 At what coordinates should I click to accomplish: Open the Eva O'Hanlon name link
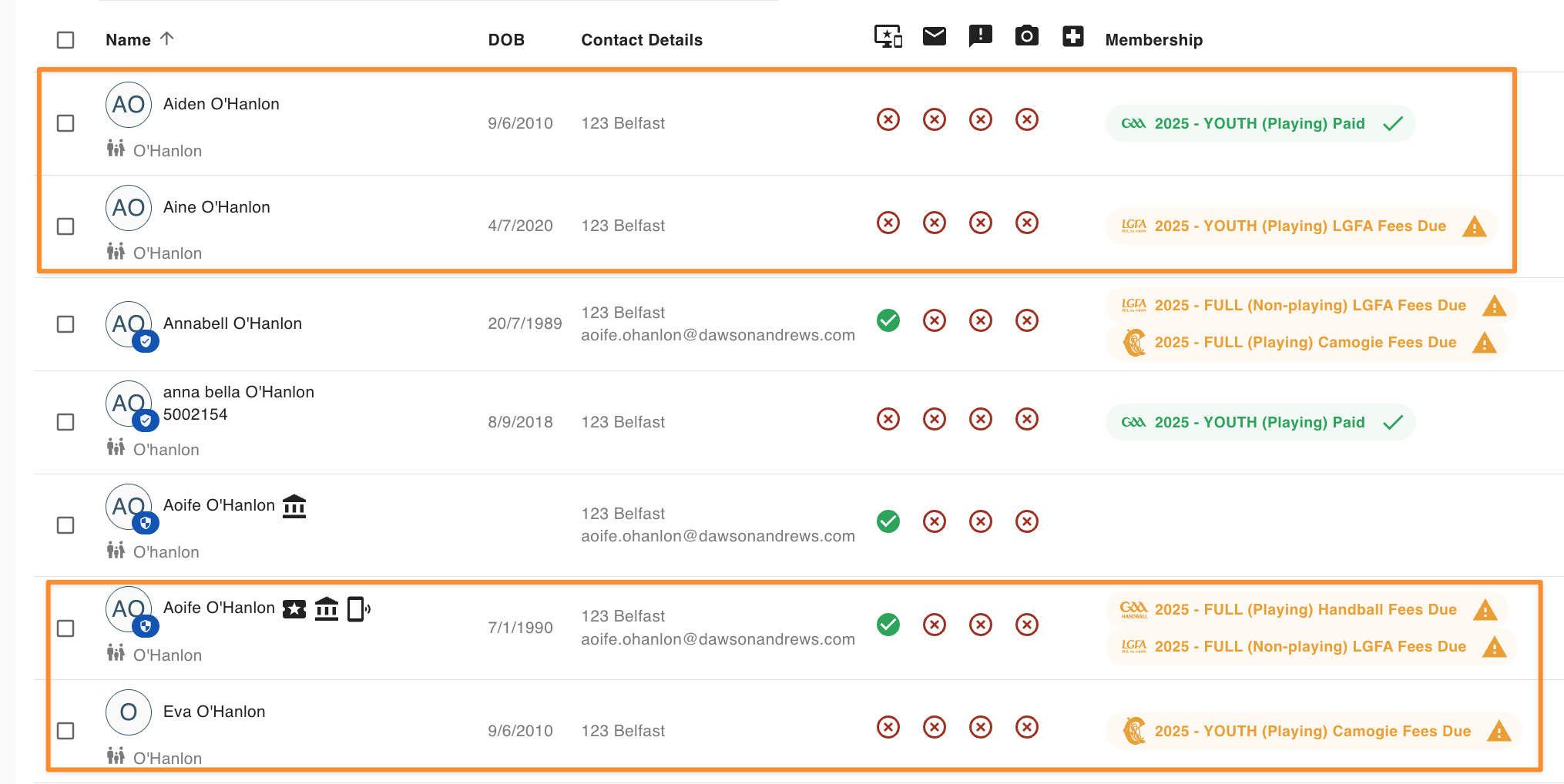(214, 712)
